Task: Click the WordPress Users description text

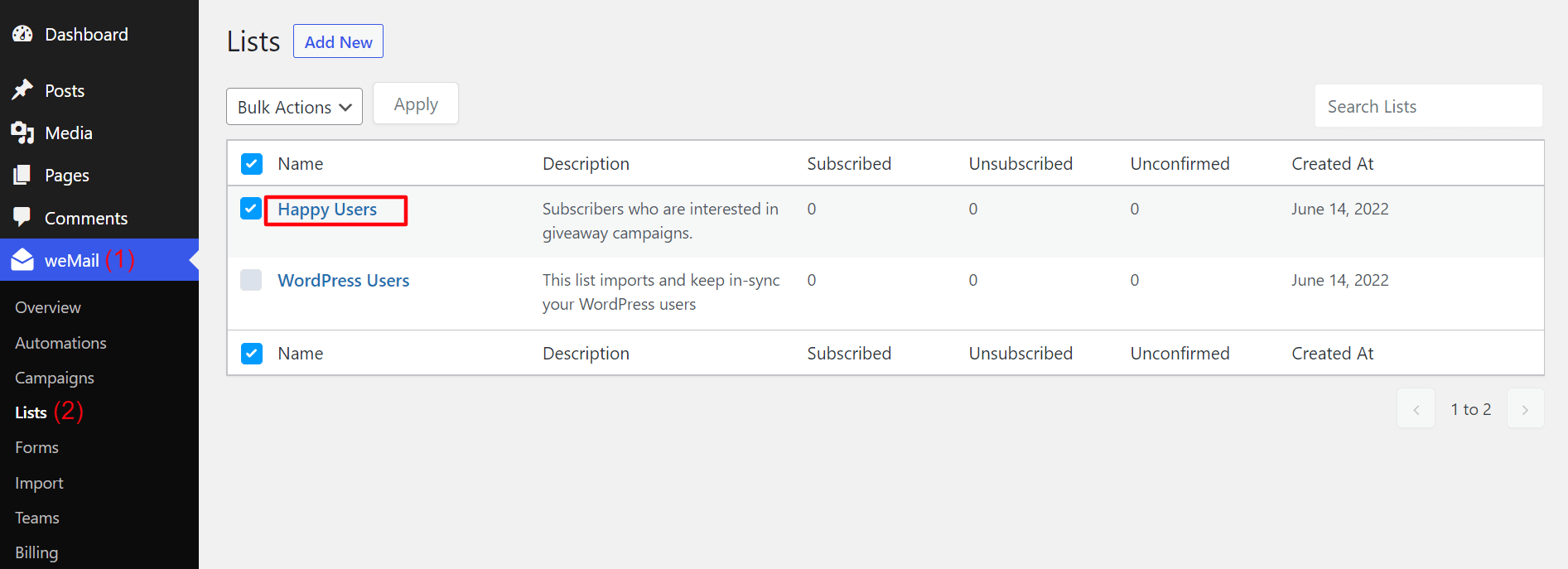Action: tap(661, 292)
